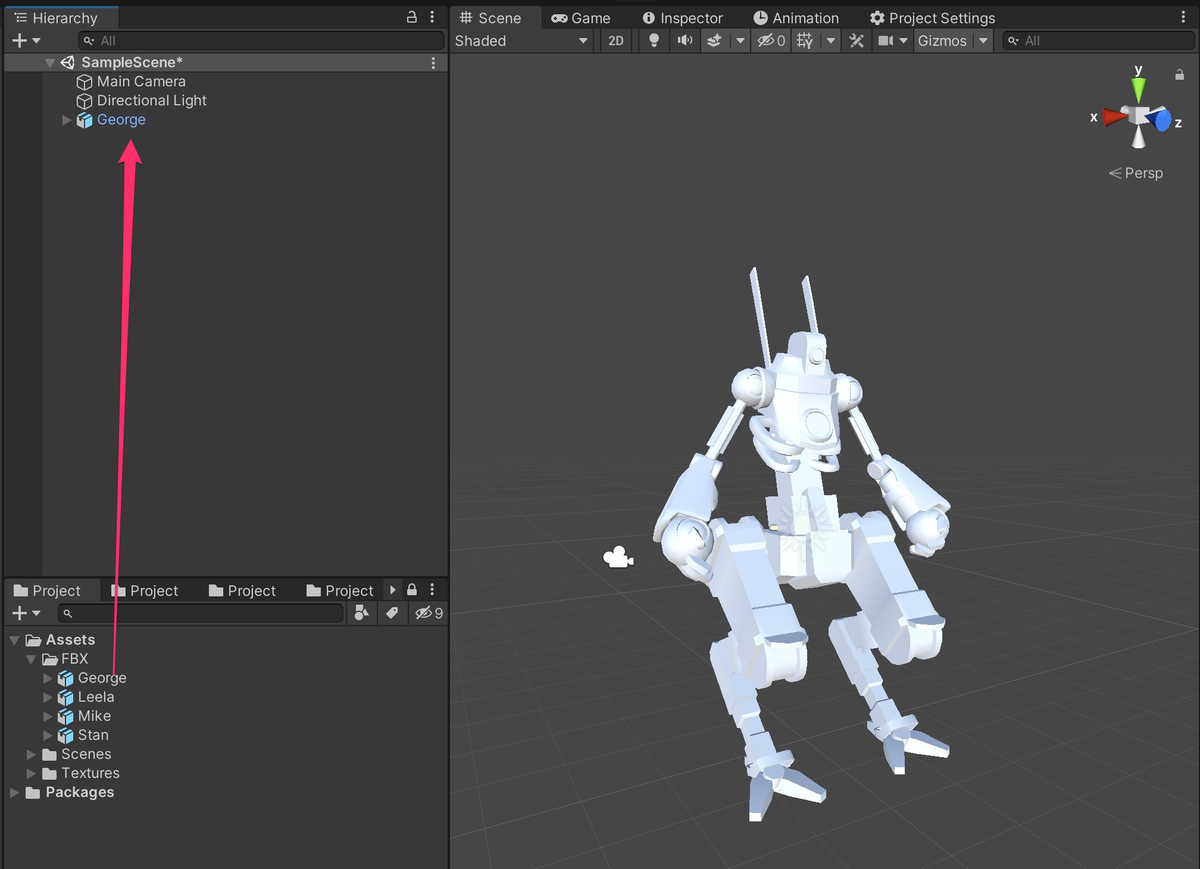Toggle scene effects (skybox and fog) icon
1200x869 pixels.
(714, 41)
